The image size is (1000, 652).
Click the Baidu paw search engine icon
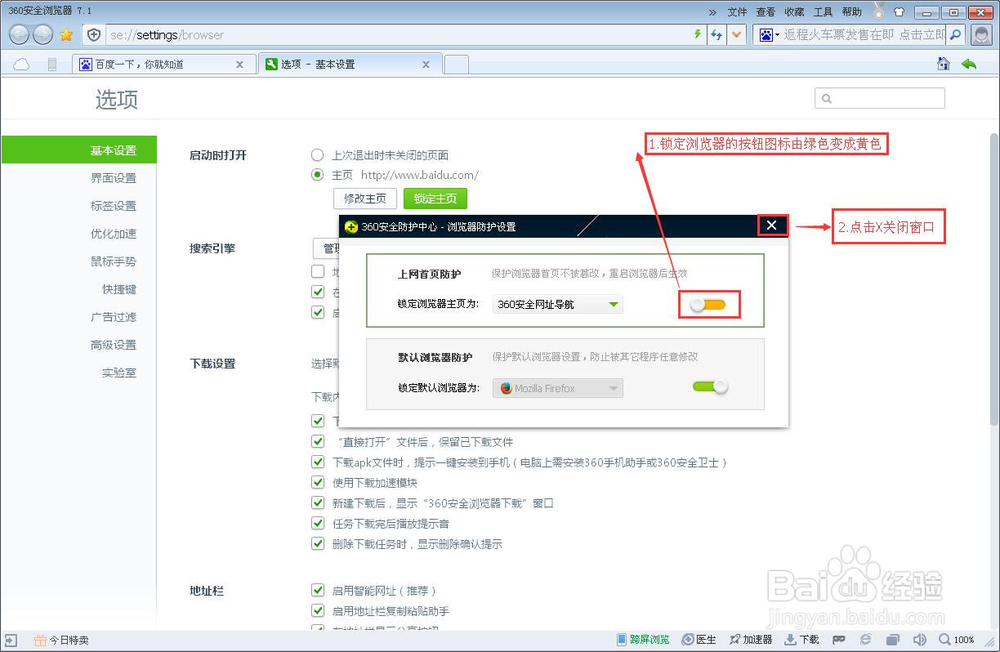click(766, 35)
